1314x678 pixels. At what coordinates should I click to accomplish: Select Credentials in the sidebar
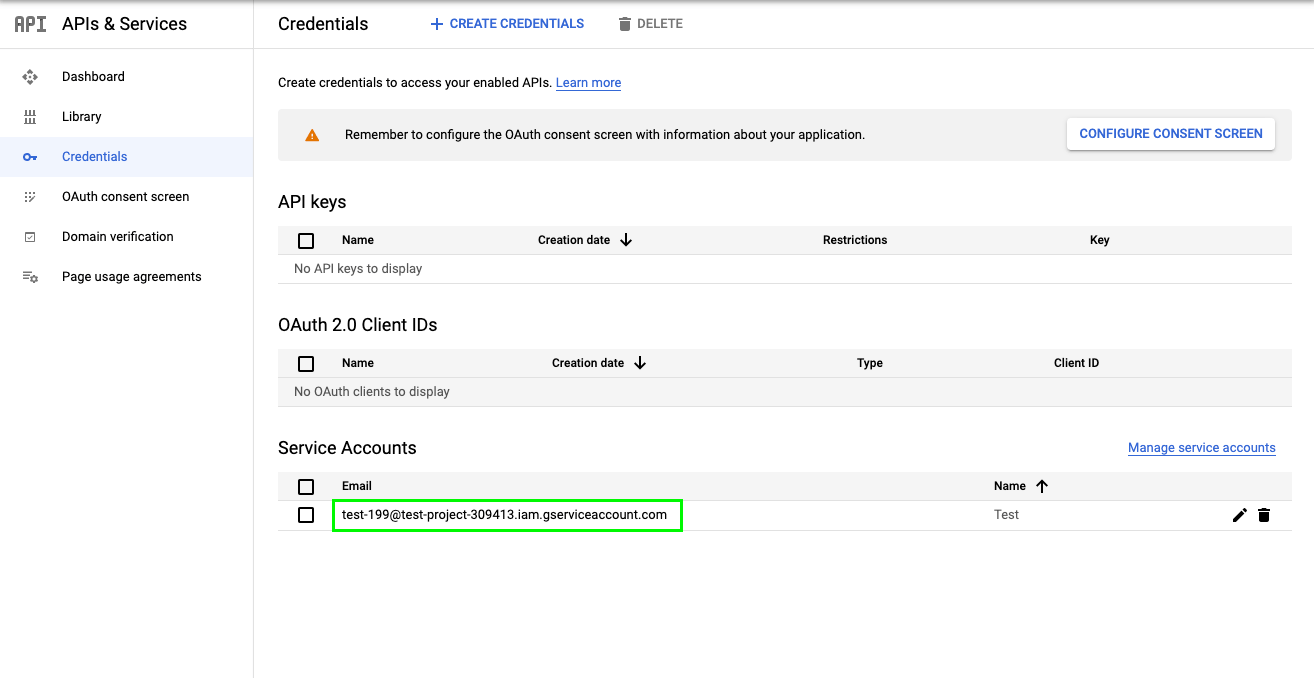tap(126, 157)
